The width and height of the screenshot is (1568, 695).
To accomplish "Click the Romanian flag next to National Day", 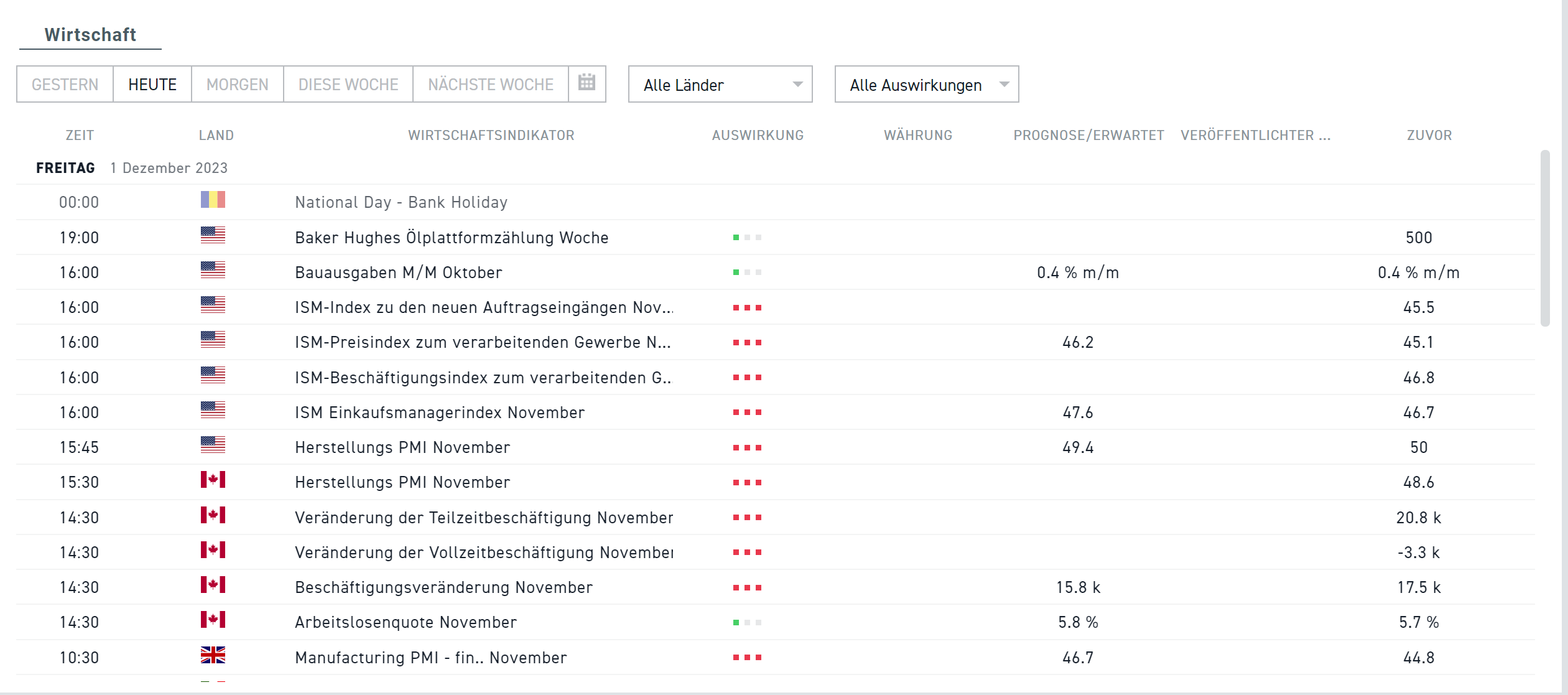I will coord(213,200).
